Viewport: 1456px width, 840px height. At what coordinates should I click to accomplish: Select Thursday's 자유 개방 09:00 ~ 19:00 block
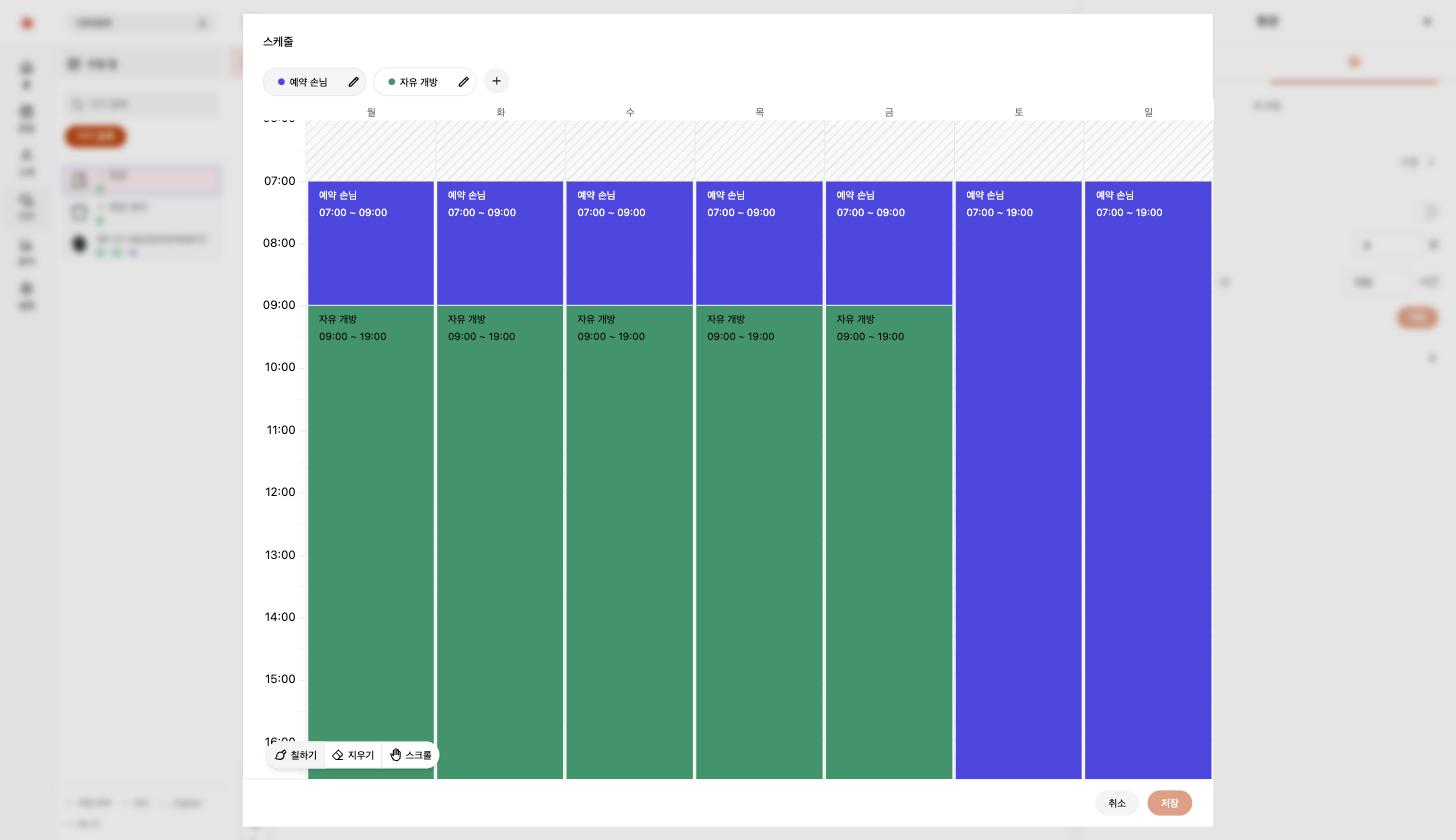point(759,542)
